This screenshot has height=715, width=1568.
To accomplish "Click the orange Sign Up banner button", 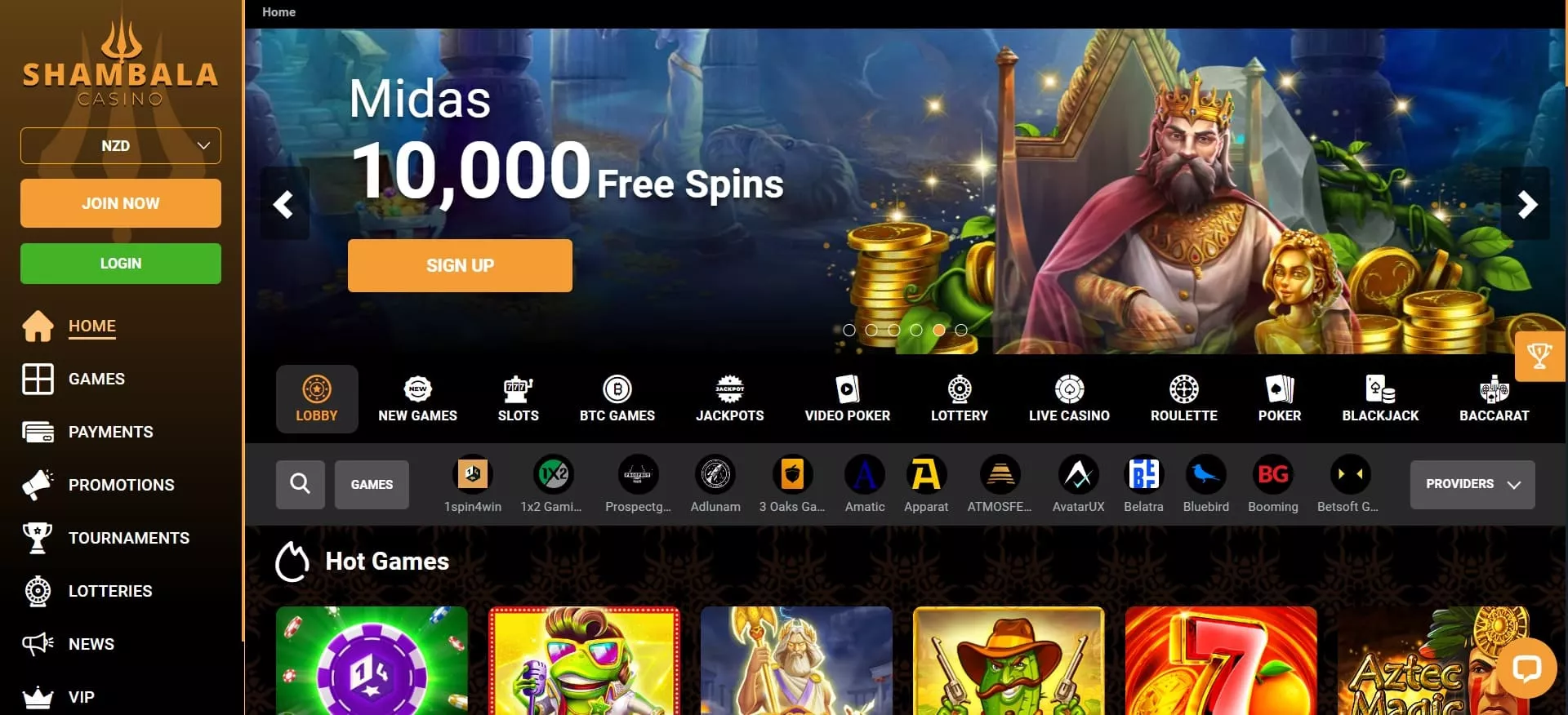I will pos(460,265).
